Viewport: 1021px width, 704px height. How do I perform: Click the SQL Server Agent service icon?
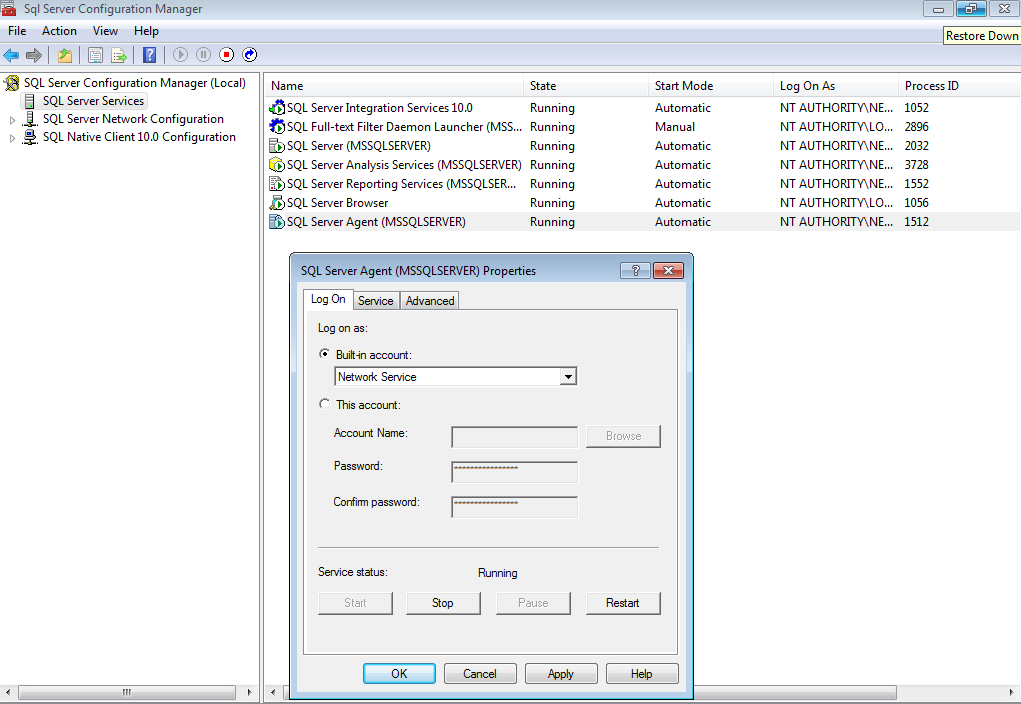pos(277,221)
